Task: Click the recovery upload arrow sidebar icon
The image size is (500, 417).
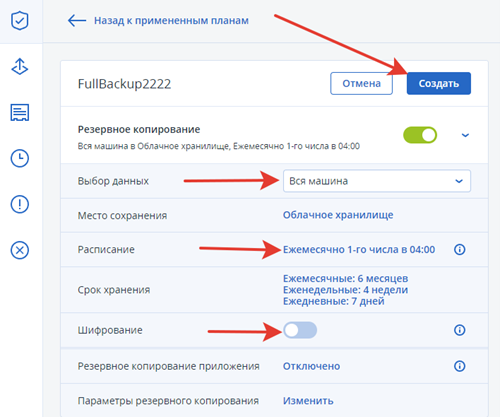Action: (20, 66)
